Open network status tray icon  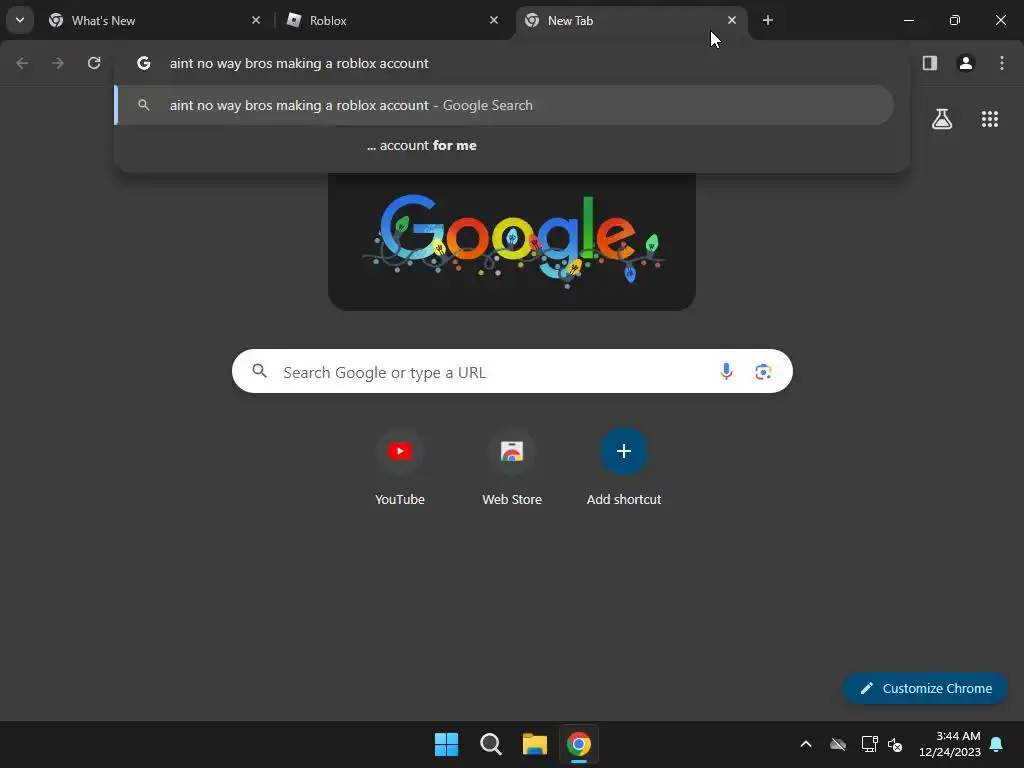[869, 744]
